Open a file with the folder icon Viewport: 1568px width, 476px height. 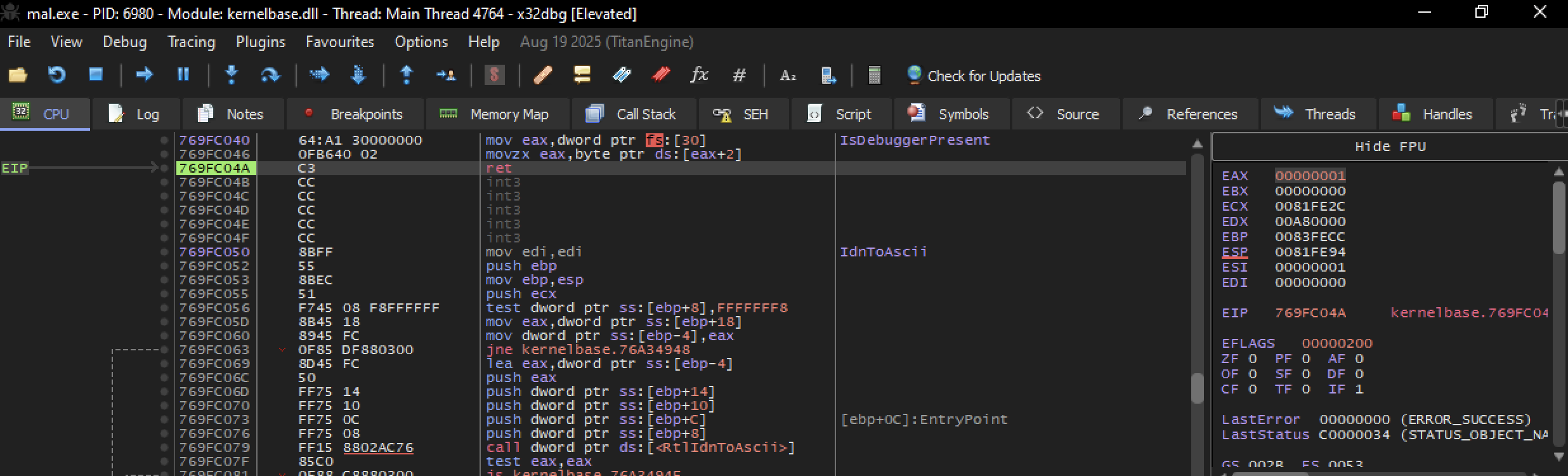coord(18,76)
